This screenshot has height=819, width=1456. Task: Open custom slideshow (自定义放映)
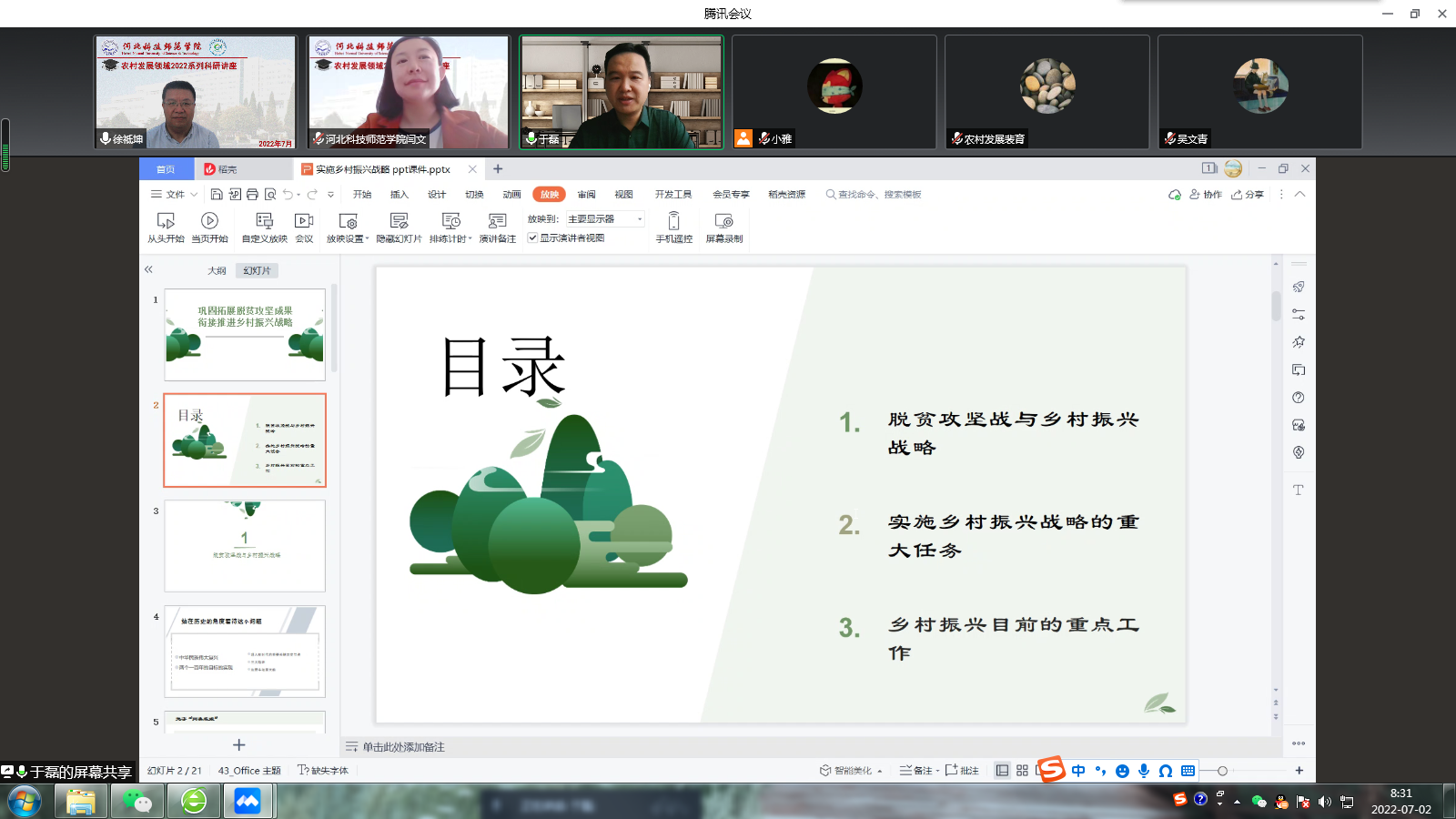[x=264, y=227]
